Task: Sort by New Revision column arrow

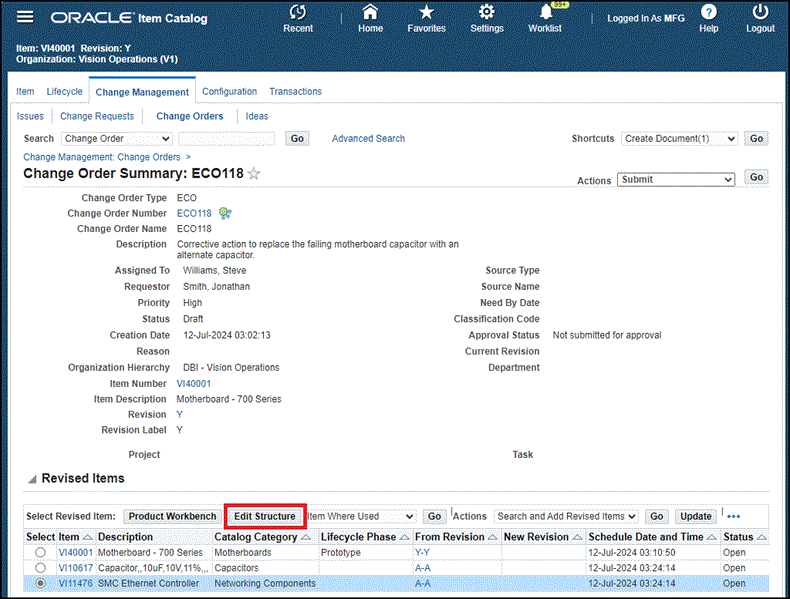Action: (x=577, y=538)
